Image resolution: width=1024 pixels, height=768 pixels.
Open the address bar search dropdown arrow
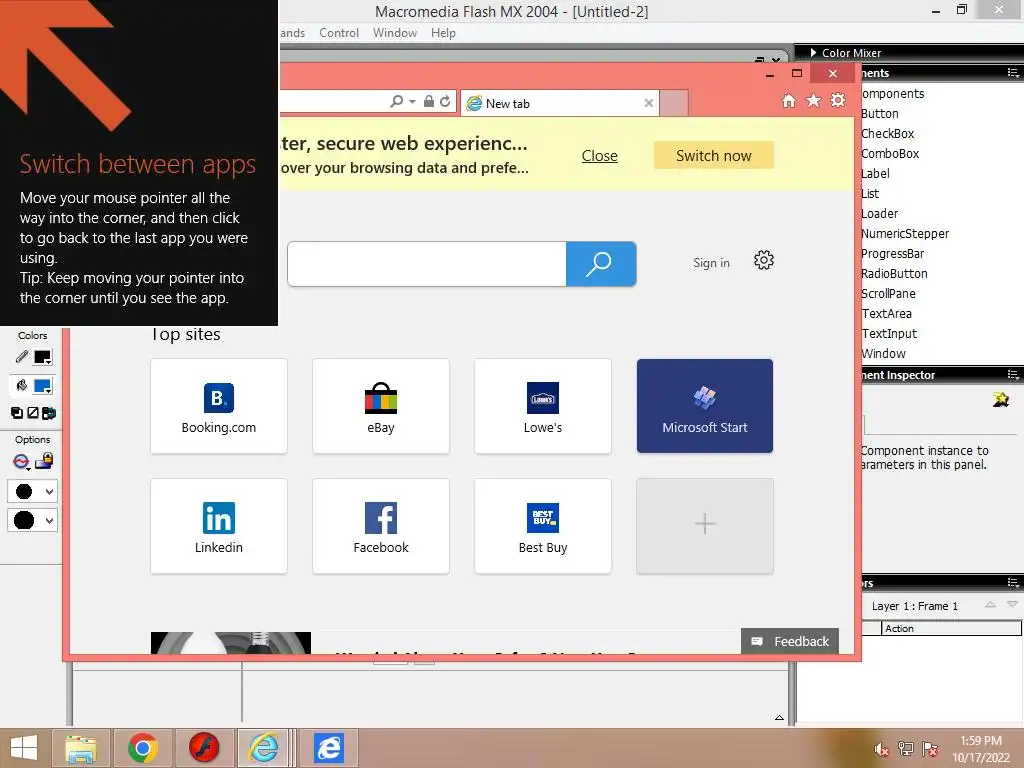coord(412,101)
